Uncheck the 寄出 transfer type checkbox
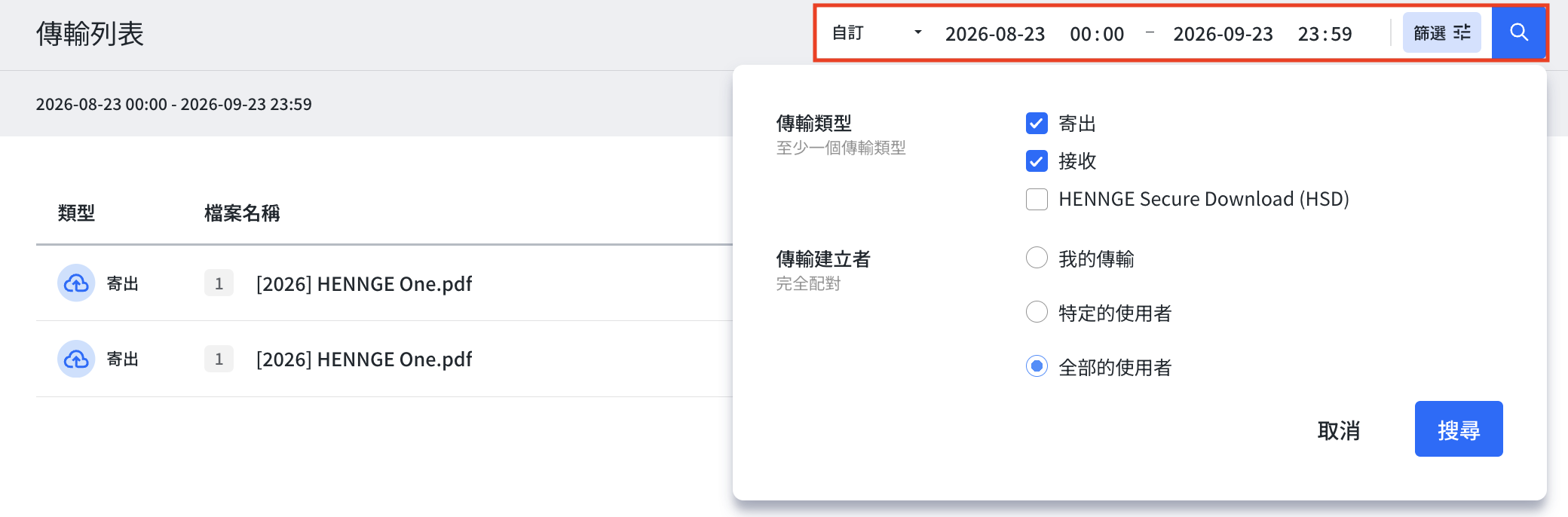This screenshot has width=1568, height=517. [x=1037, y=124]
